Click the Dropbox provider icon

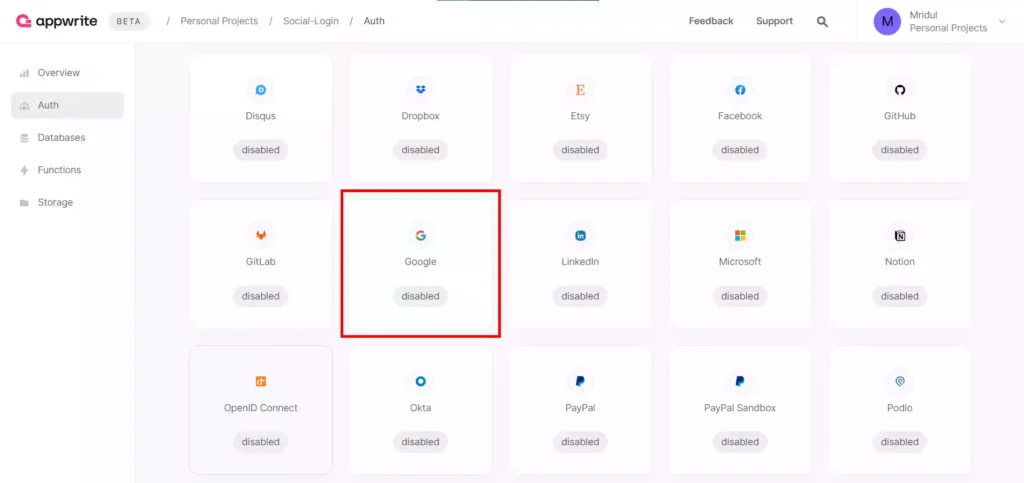click(421, 90)
